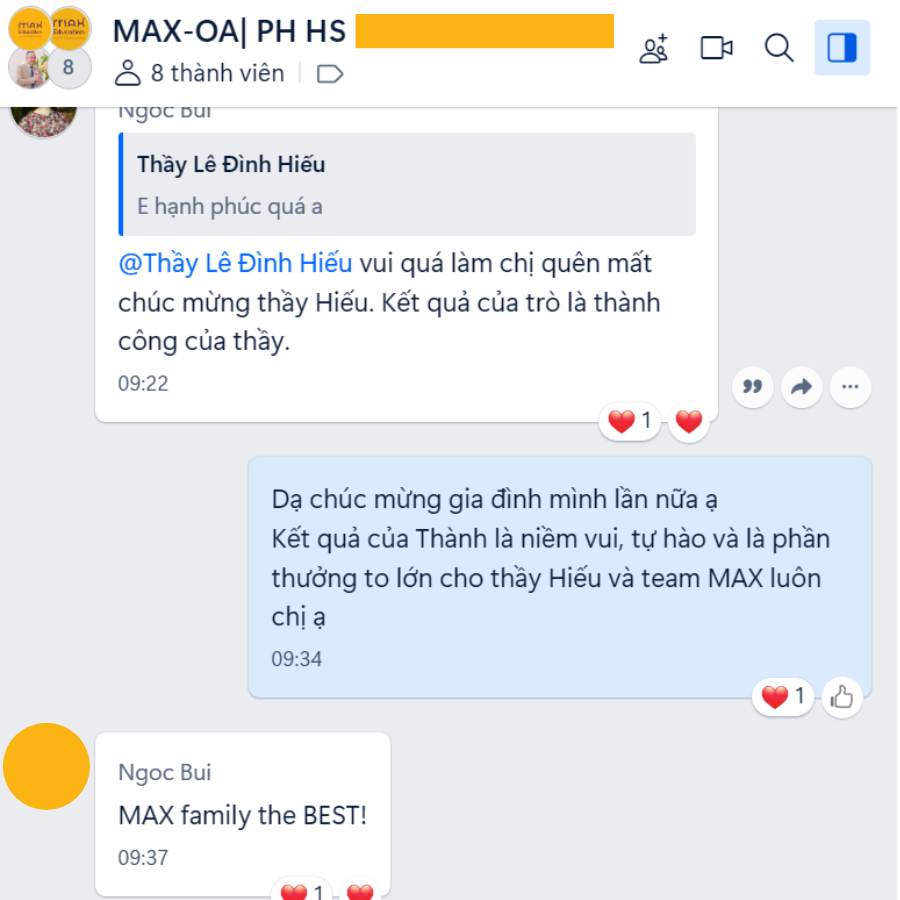Click the @Thầy Lê Đình Hiếu mention
This screenshot has height=900, width=900.
click(235, 263)
